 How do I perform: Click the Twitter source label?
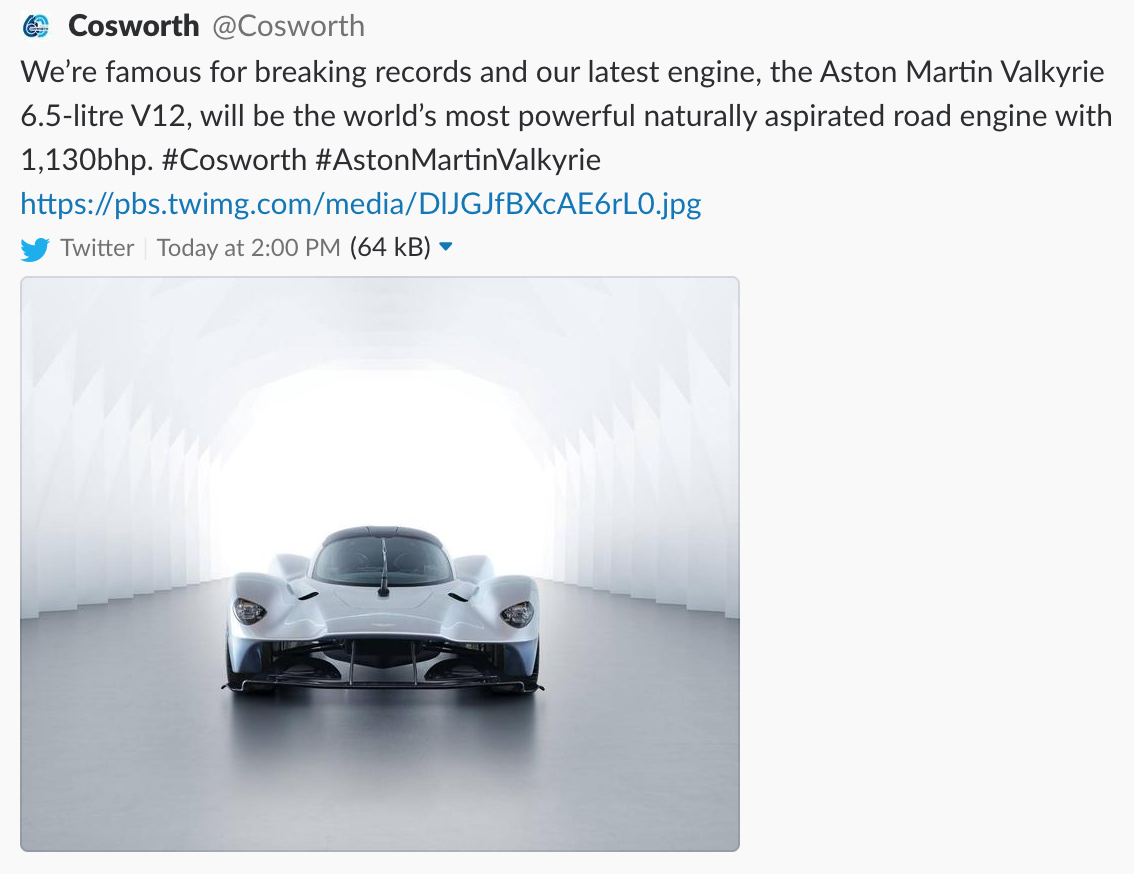tap(97, 248)
